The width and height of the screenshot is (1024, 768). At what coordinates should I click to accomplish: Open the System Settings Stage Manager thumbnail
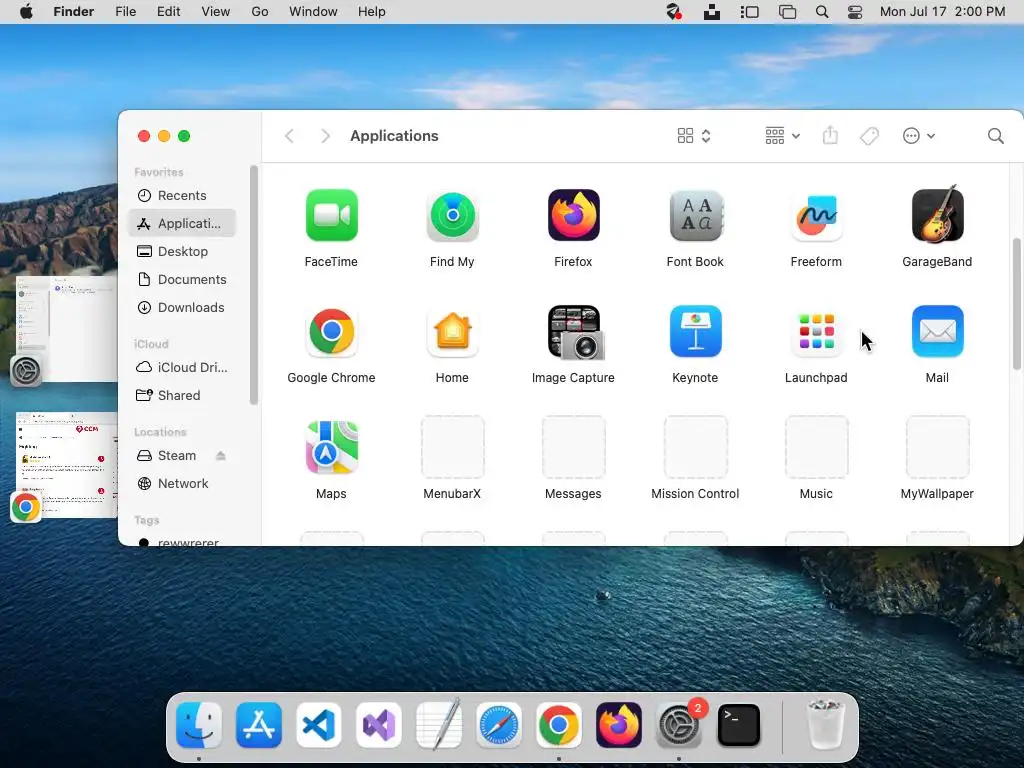point(65,328)
